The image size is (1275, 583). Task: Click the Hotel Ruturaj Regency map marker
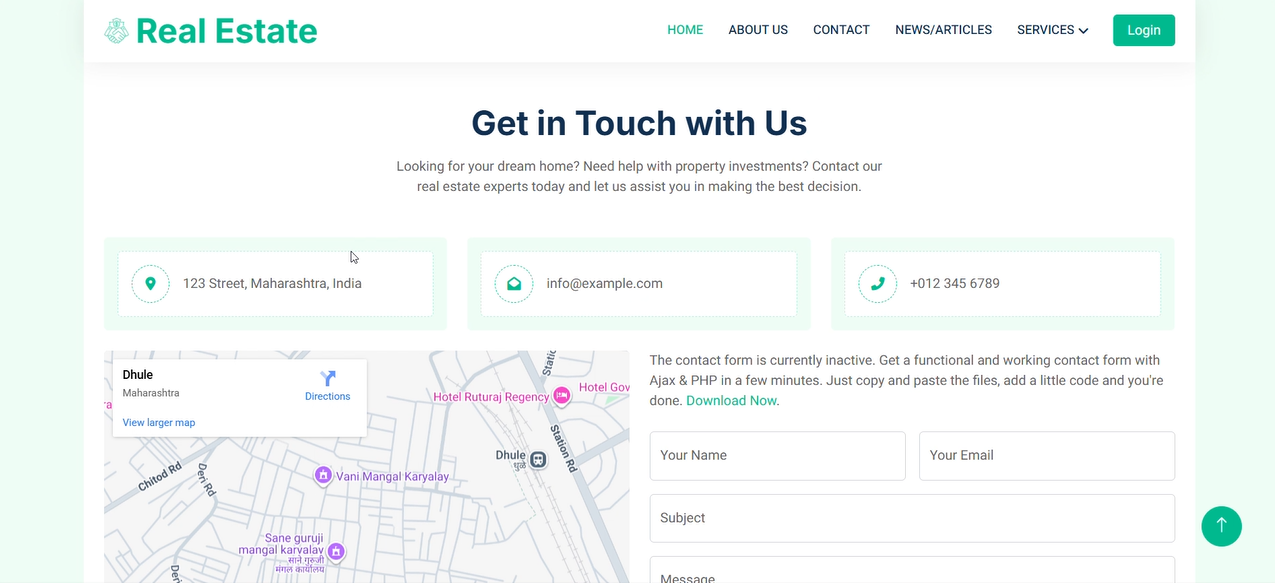[562, 396]
